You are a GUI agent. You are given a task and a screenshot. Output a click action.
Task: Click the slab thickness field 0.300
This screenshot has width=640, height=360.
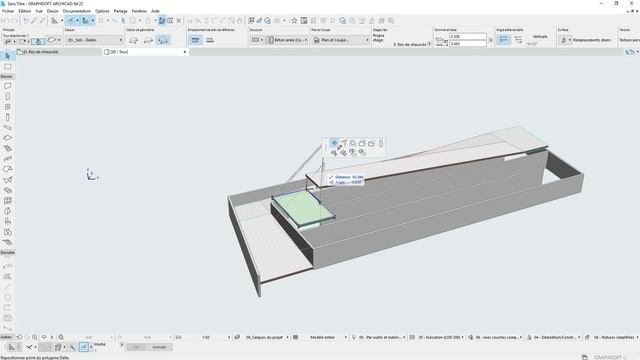[468, 36]
